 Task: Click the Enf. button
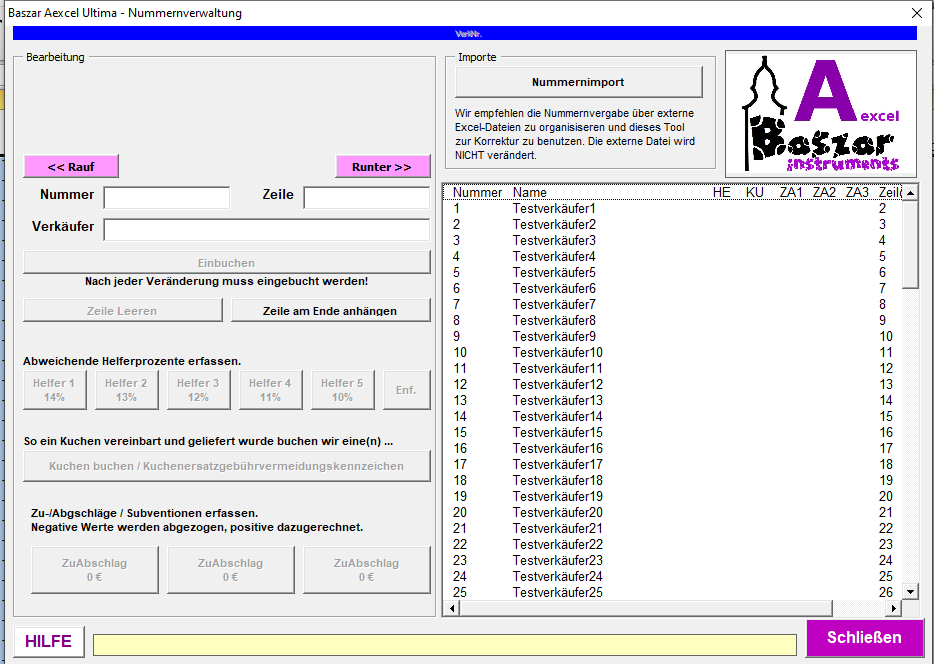(x=406, y=390)
